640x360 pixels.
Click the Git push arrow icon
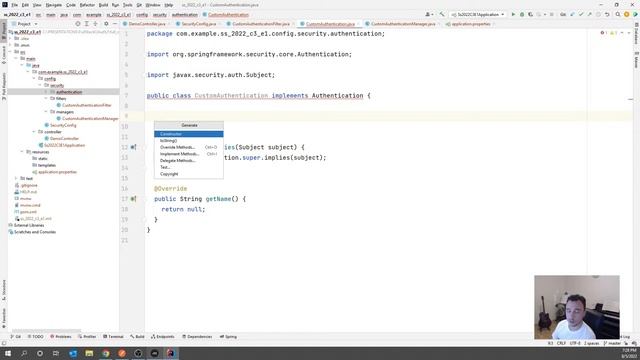589,15
